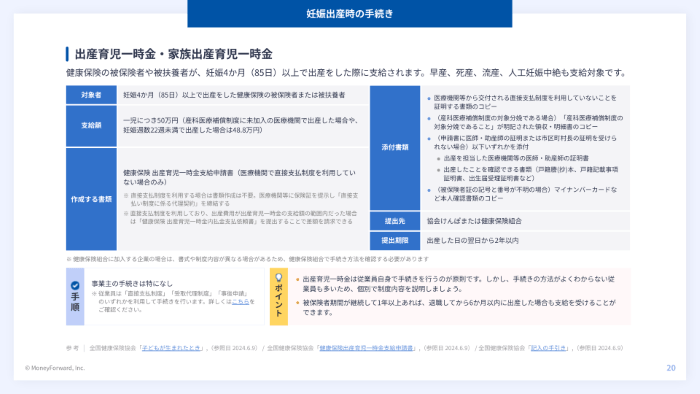Open the こちら link in the 手順 box
The width and height of the screenshot is (700, 394).
click(240, 302)
